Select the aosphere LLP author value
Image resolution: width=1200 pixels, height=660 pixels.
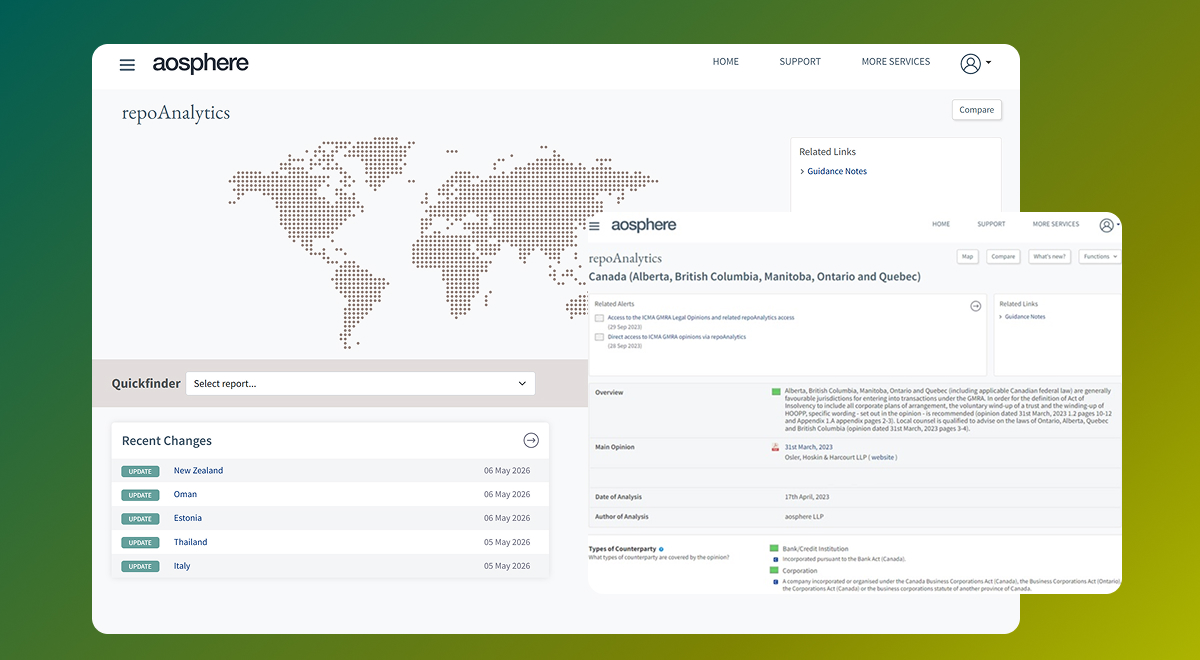click(803, 517)
